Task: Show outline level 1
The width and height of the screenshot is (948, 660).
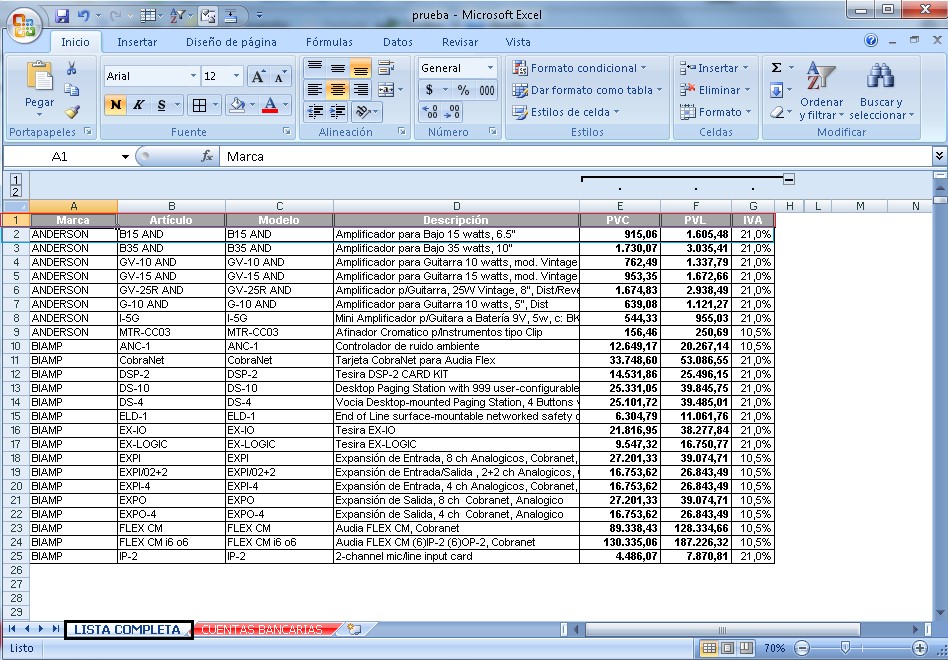Action: point(16,179)
